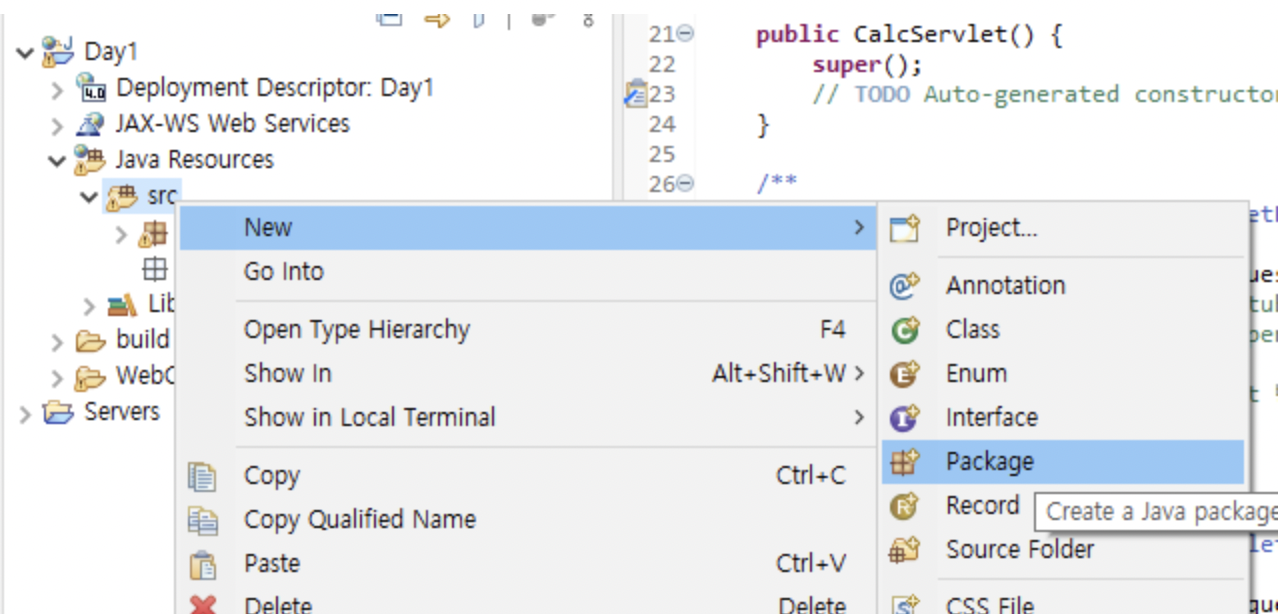1278x614 pixels.
Task: Open the New submenu entry
Action: [527, 228]
